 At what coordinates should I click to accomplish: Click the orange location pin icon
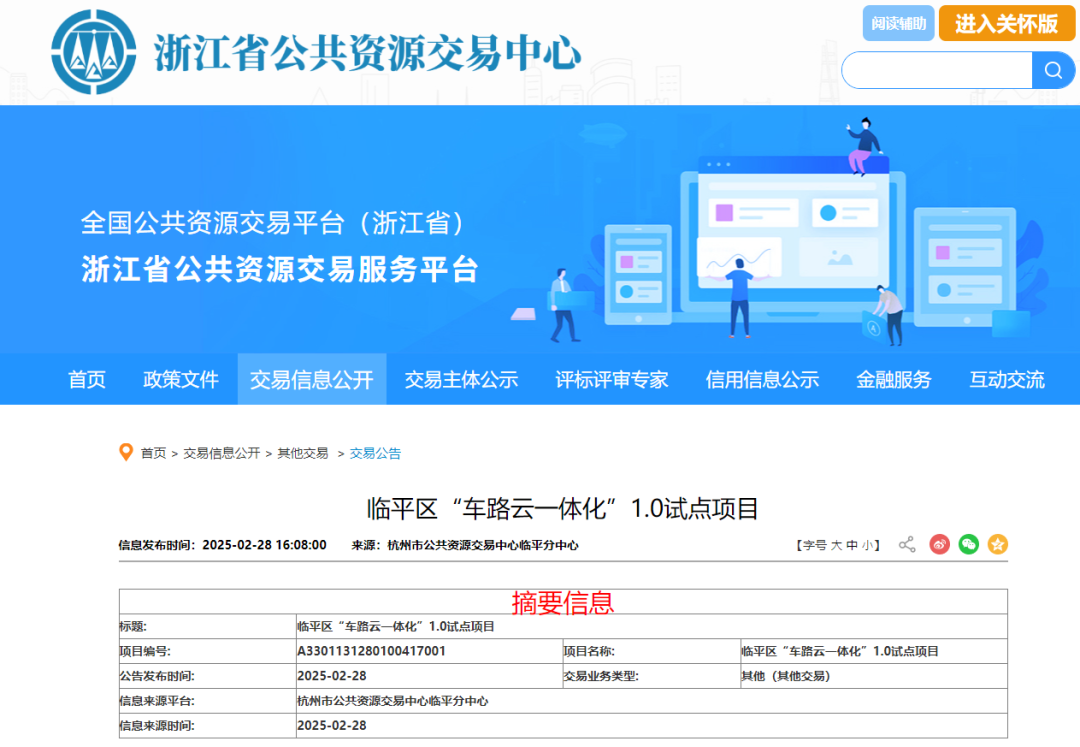pyautogui.click(x=126, y=453)
